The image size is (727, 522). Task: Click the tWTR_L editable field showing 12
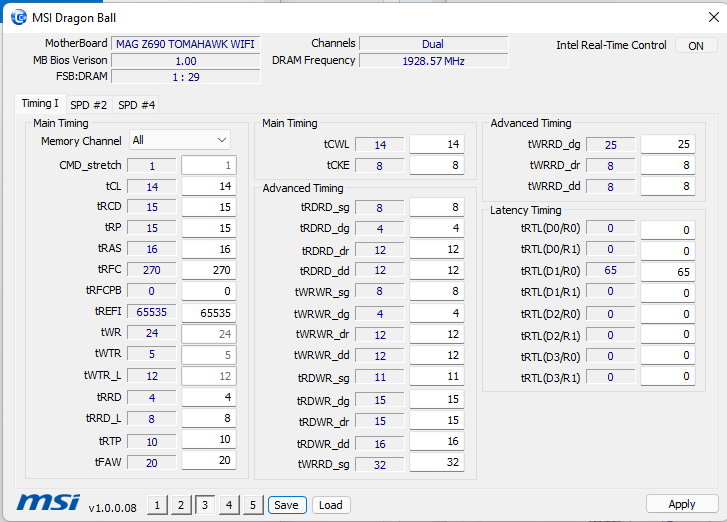[x=209, y=376]
